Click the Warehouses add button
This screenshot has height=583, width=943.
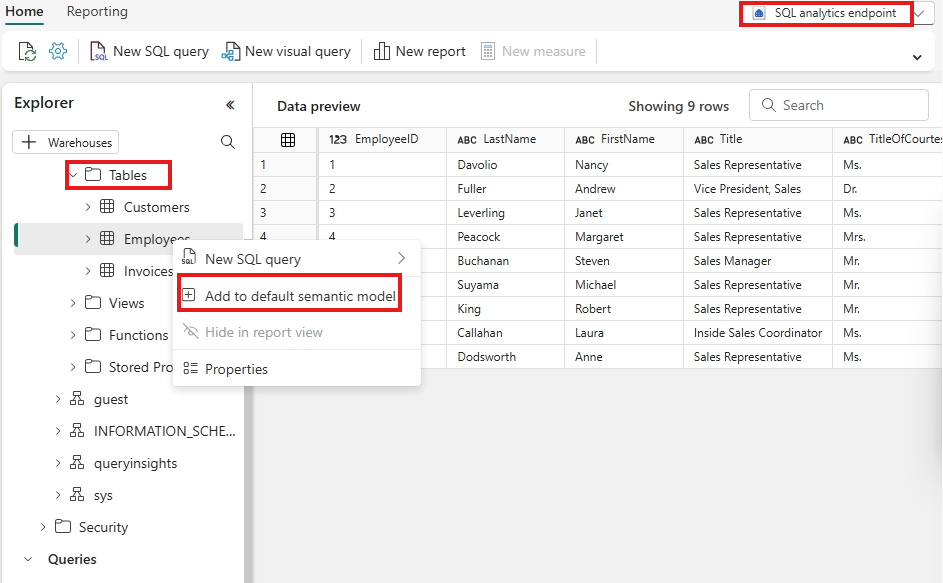click(x=66, y=143)
